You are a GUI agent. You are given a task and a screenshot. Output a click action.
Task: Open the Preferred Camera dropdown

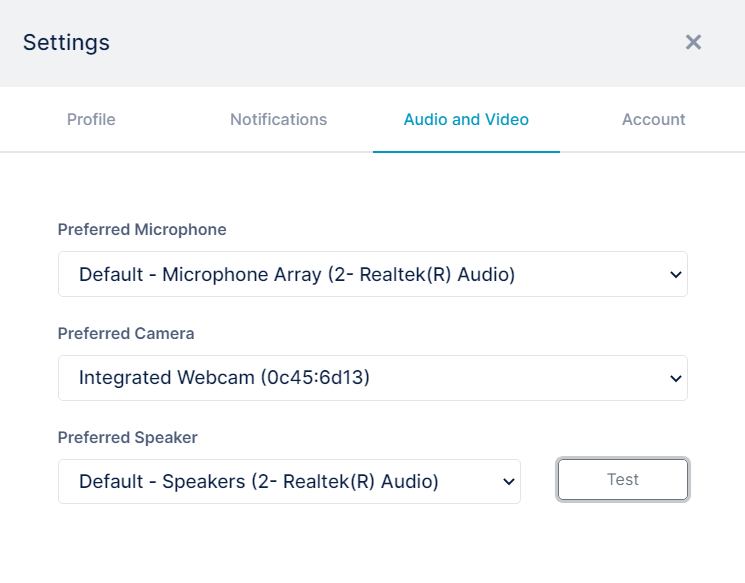373,378
